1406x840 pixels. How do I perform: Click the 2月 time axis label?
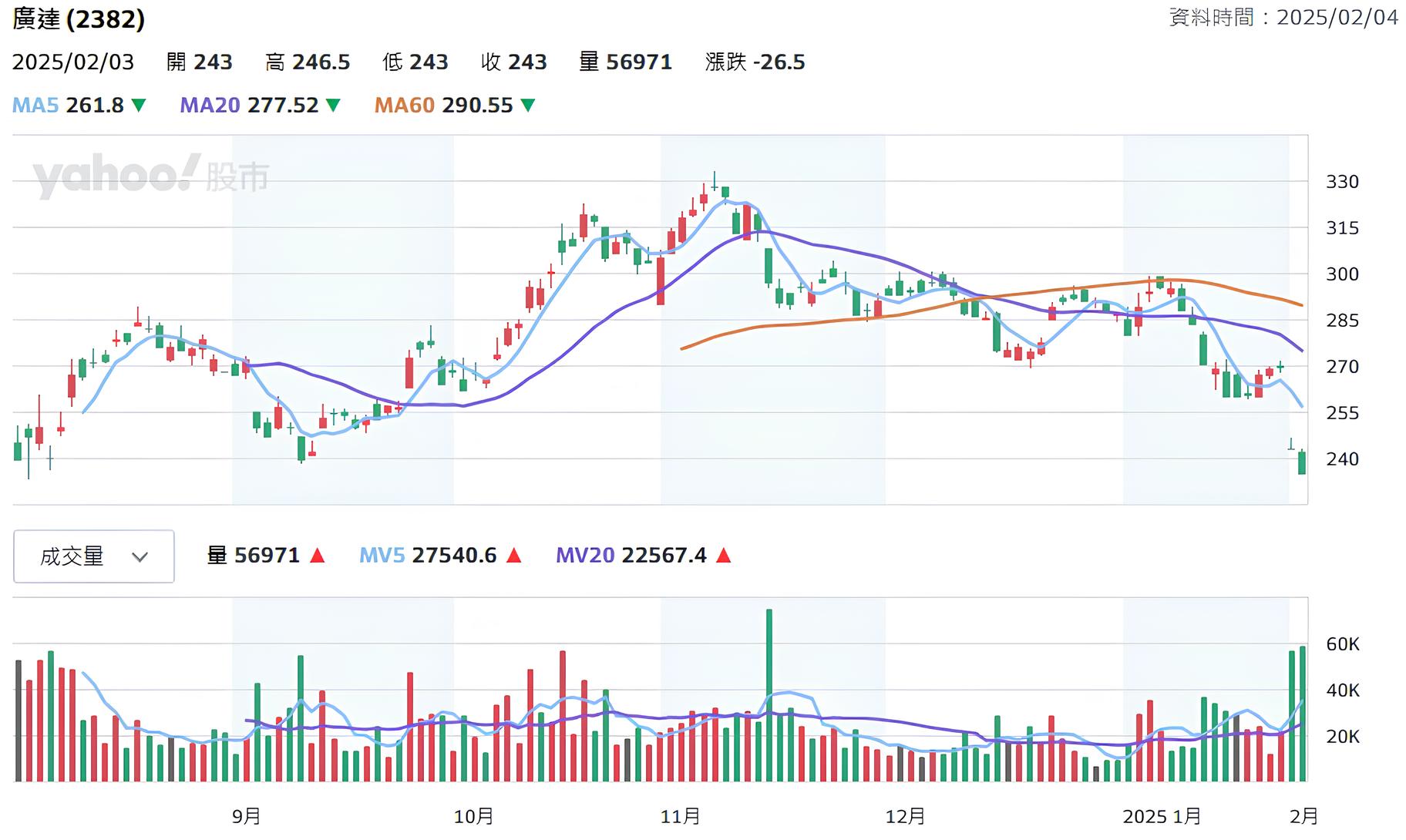(1304, 816)
